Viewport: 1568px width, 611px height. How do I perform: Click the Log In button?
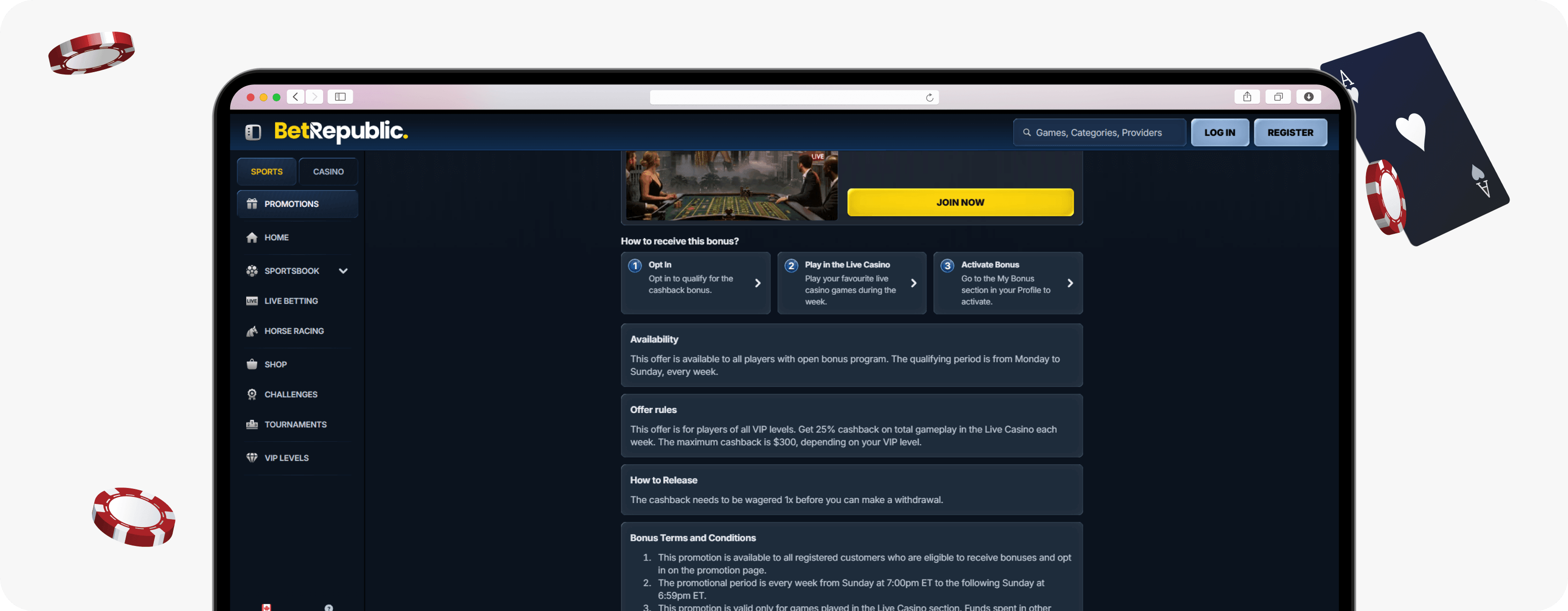[1220, 132]
